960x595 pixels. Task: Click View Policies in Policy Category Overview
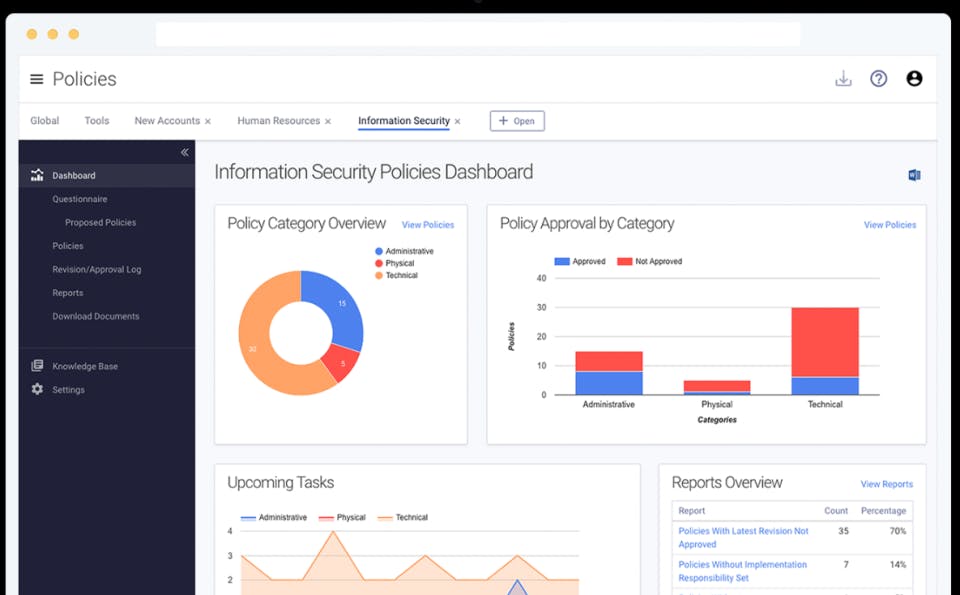pos(428,225)
